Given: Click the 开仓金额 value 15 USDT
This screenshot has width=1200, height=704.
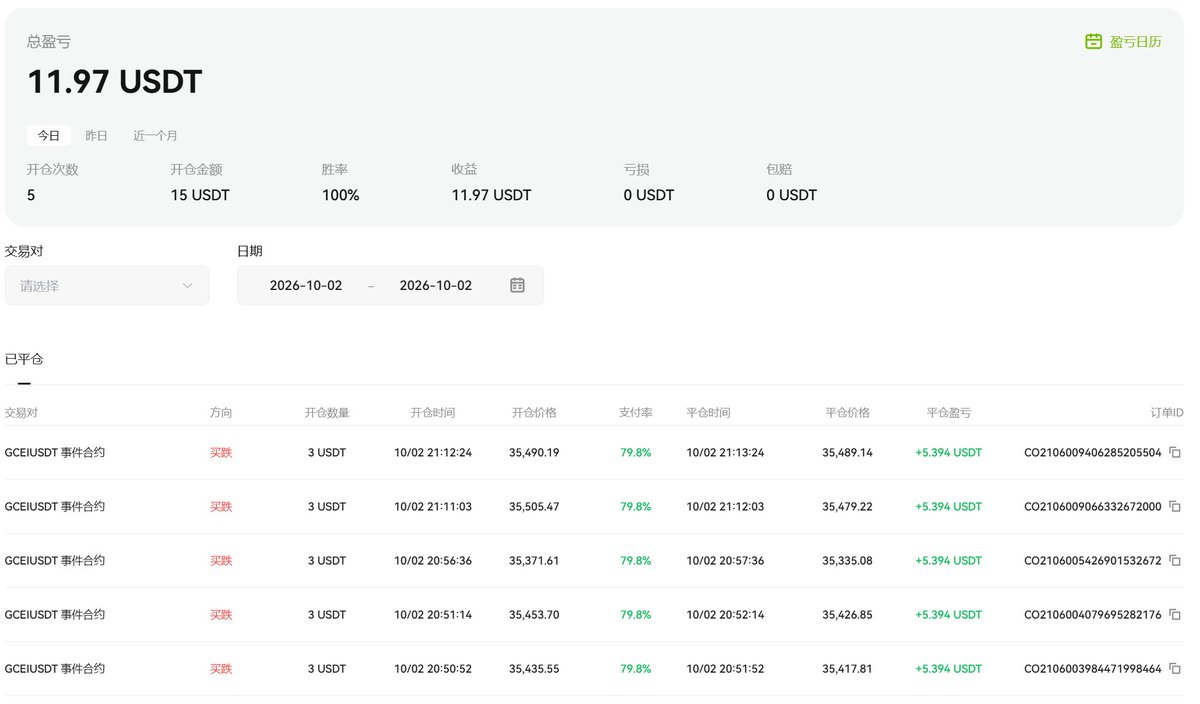Looking at the screenshot, I should tap(200, 195).
